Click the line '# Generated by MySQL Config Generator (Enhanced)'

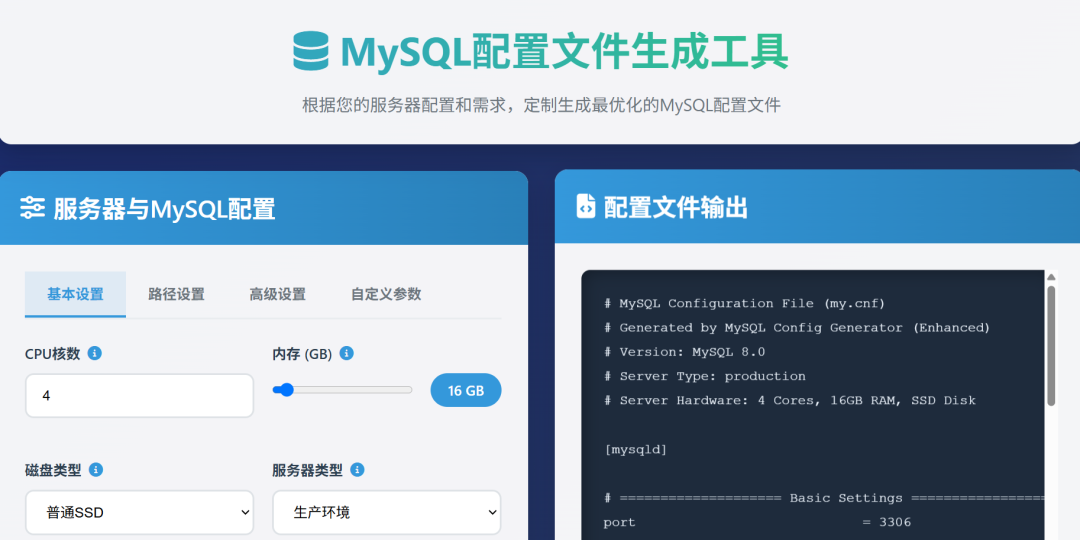click(x=796, y=328)
